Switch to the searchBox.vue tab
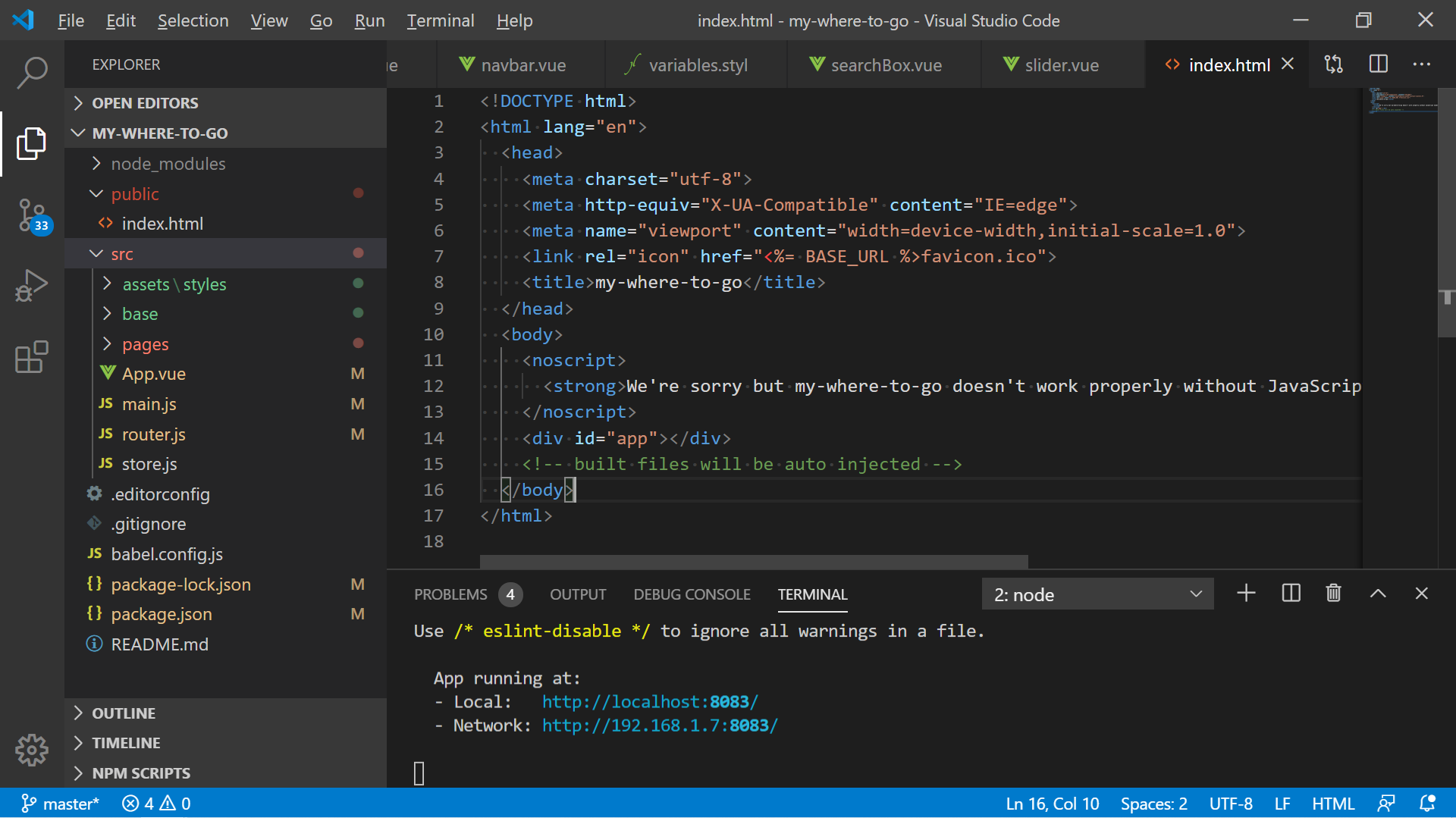 (x=884, y=65)
